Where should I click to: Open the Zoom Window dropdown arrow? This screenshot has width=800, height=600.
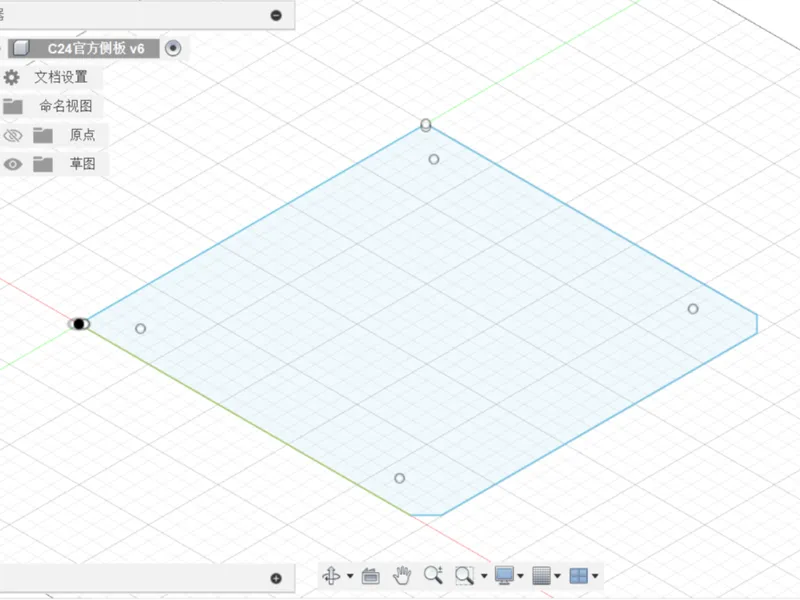pyautogui.click(x=484, y=576)
